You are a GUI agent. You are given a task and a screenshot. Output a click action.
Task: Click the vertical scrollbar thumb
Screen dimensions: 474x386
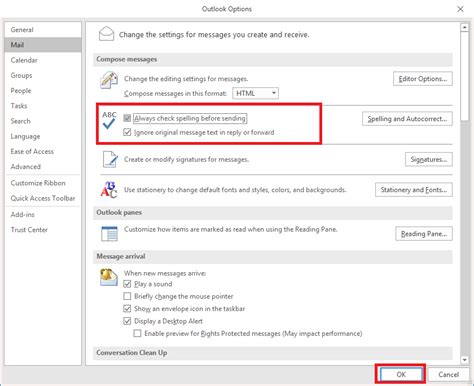(x=465, y=77)
